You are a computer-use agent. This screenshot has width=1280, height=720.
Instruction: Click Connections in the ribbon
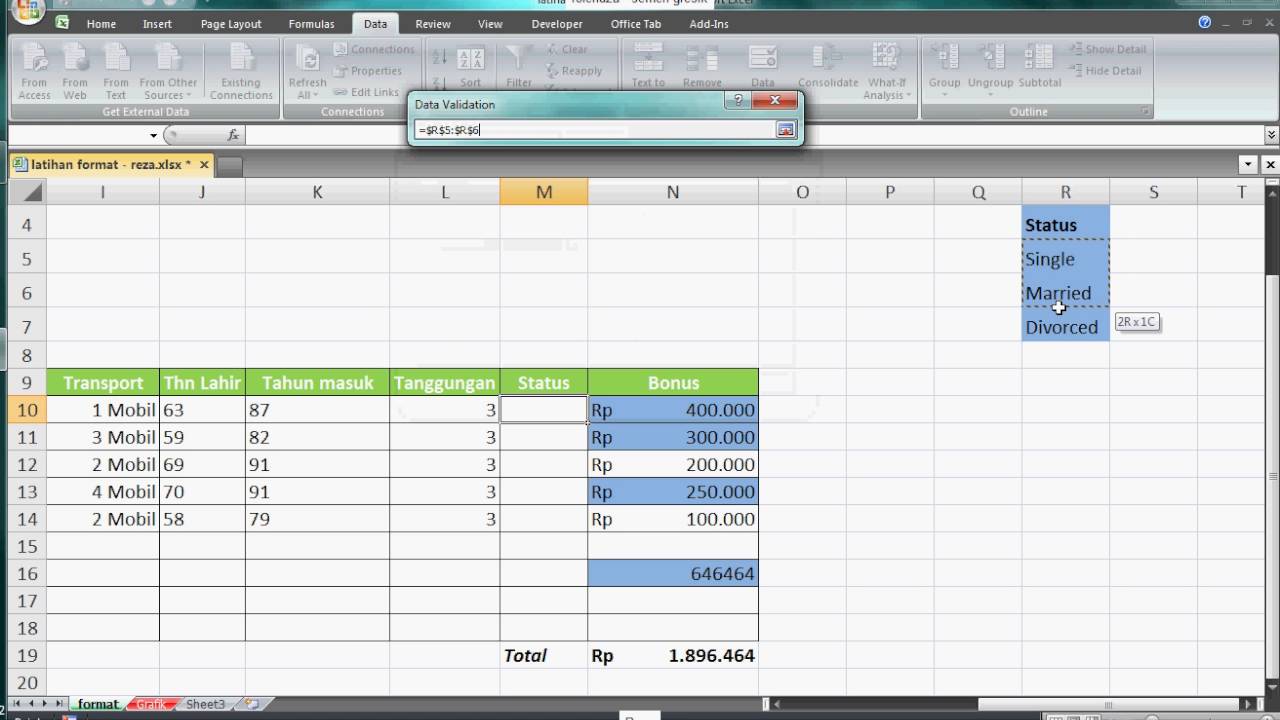373,49
